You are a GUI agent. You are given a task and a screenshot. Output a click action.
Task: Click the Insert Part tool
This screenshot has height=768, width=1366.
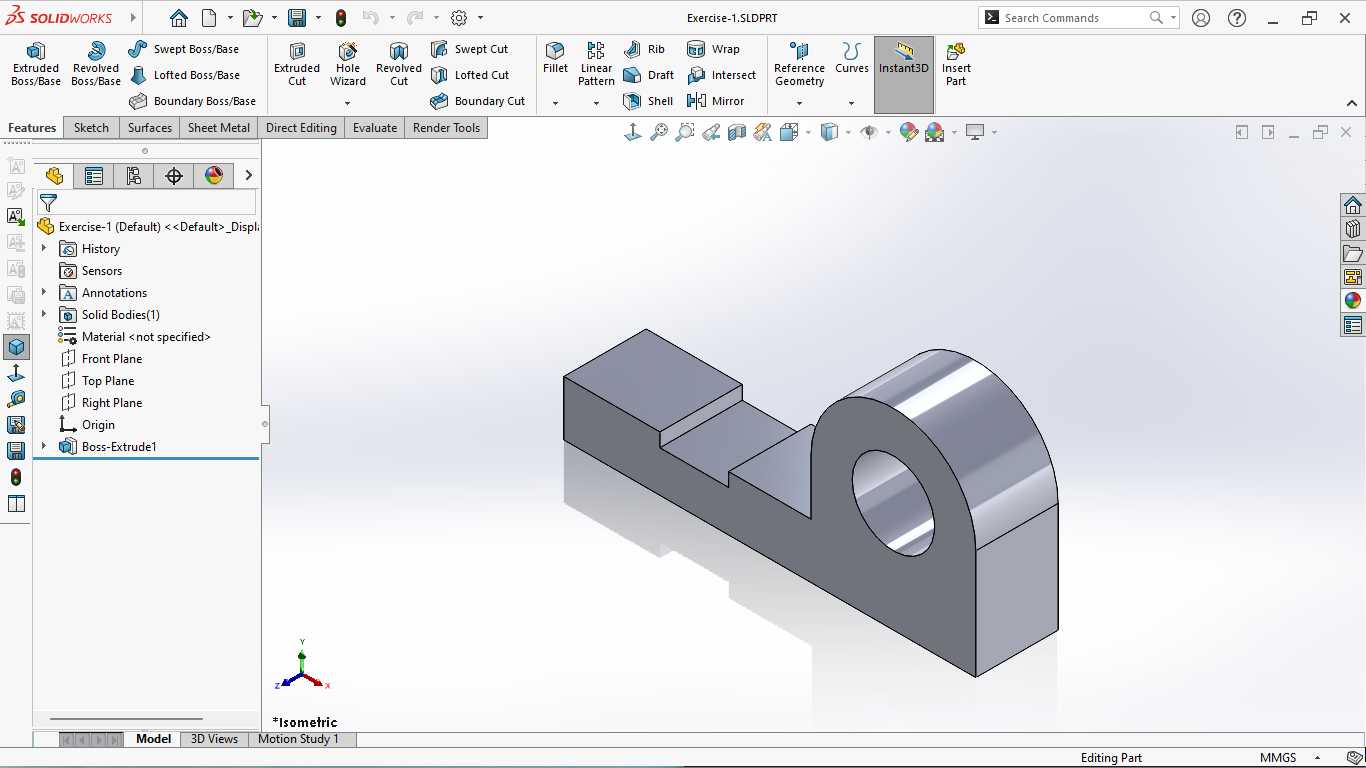pos(956,64)
